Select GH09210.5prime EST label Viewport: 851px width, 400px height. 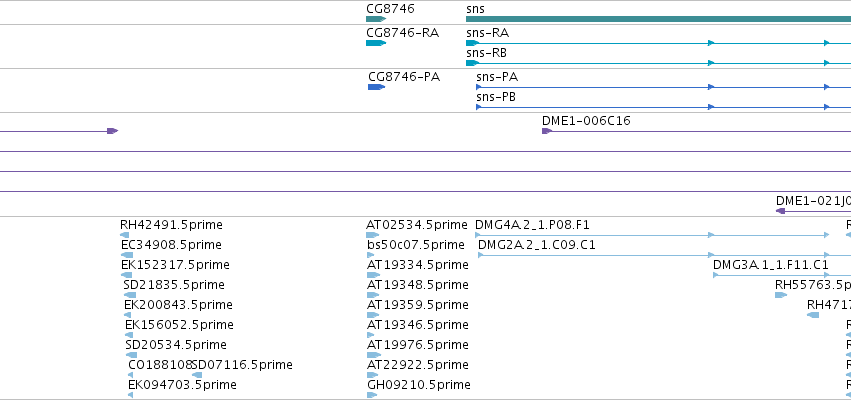(x=418, y=385)
